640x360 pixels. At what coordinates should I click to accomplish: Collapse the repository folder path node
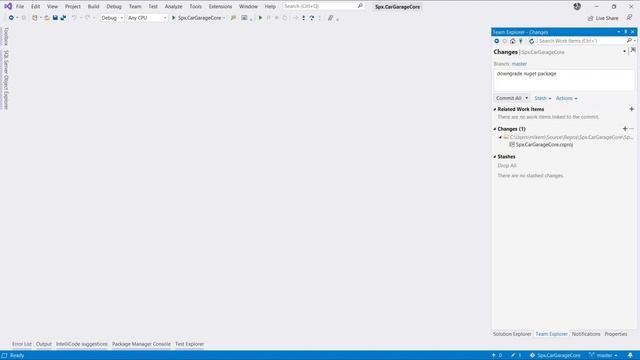click(500, 137)
